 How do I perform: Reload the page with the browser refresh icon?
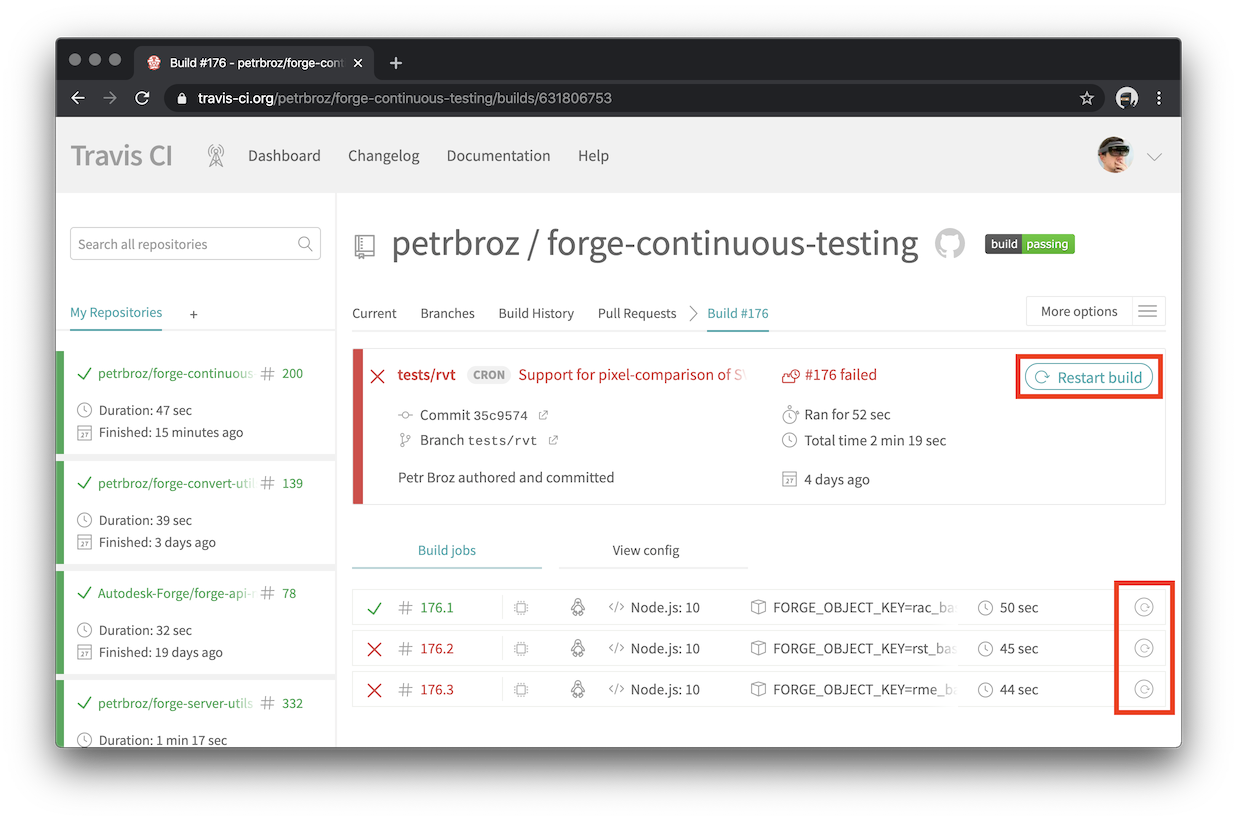click(x=142, y=98)
